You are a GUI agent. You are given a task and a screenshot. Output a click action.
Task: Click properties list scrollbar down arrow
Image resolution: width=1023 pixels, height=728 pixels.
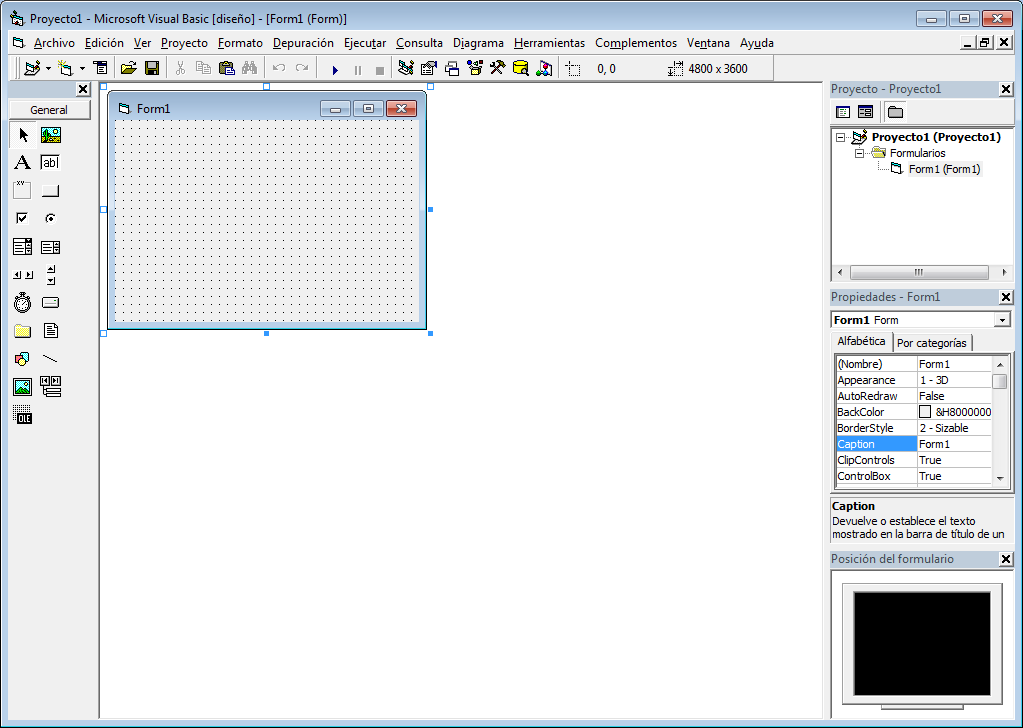[1000, 479]
